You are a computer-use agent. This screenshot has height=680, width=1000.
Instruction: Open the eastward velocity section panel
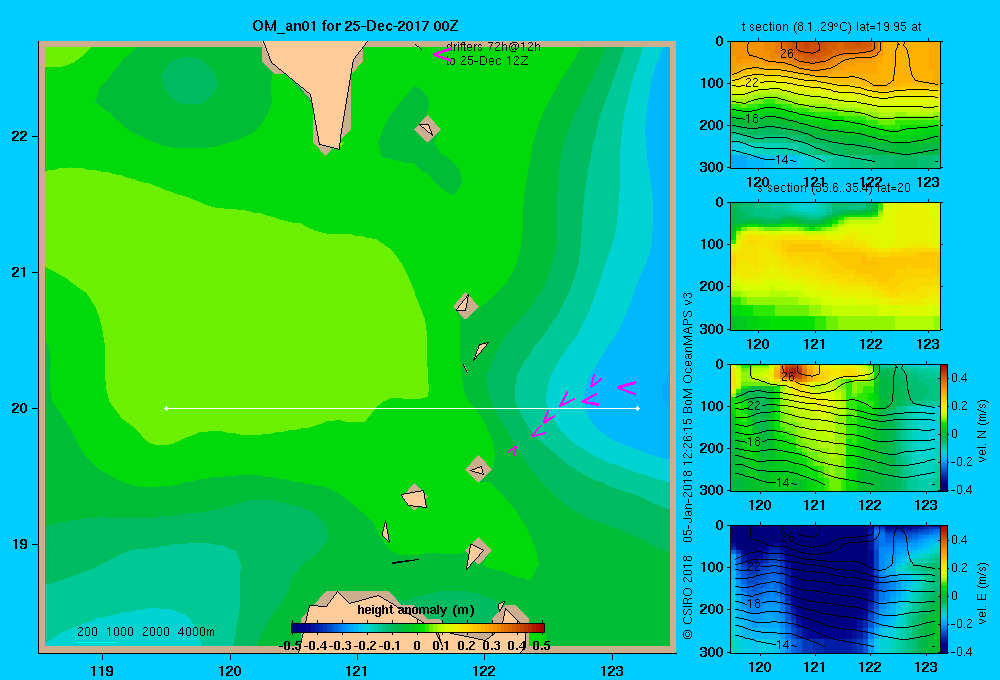pos(835,589)
